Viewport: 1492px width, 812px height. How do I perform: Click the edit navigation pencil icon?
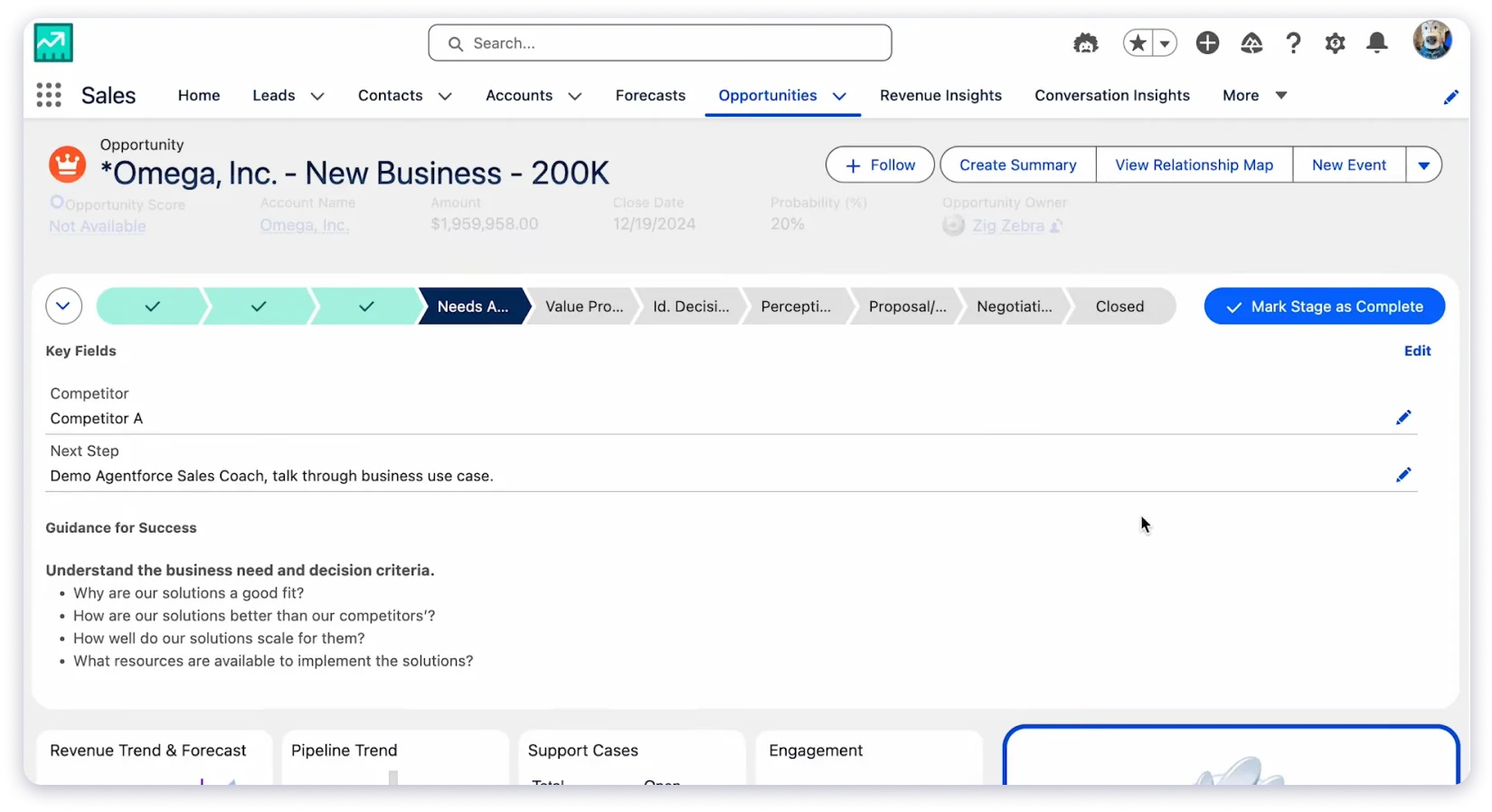click(1450, 97)
